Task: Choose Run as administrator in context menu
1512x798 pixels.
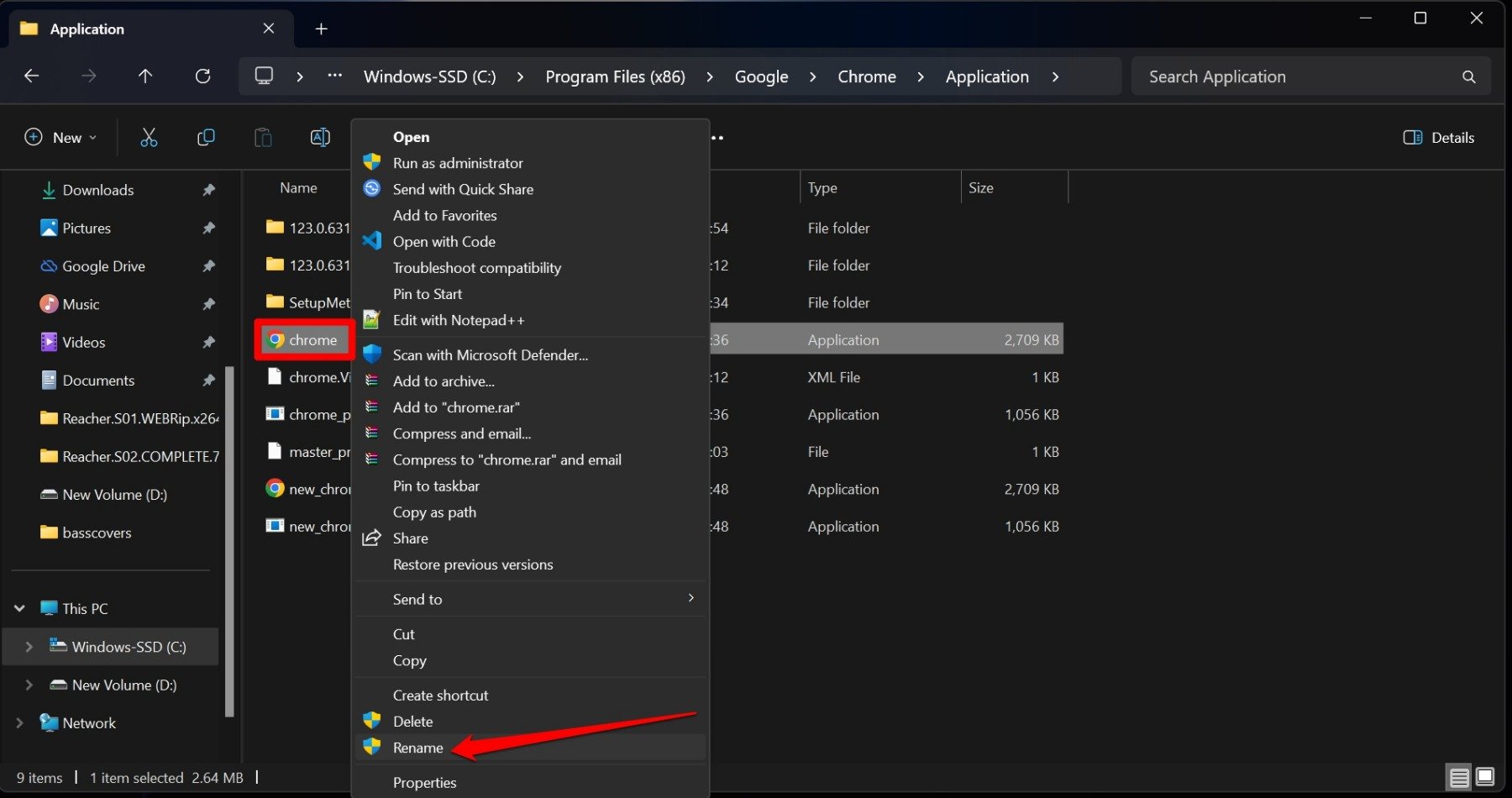Action: tap(458, 163)
